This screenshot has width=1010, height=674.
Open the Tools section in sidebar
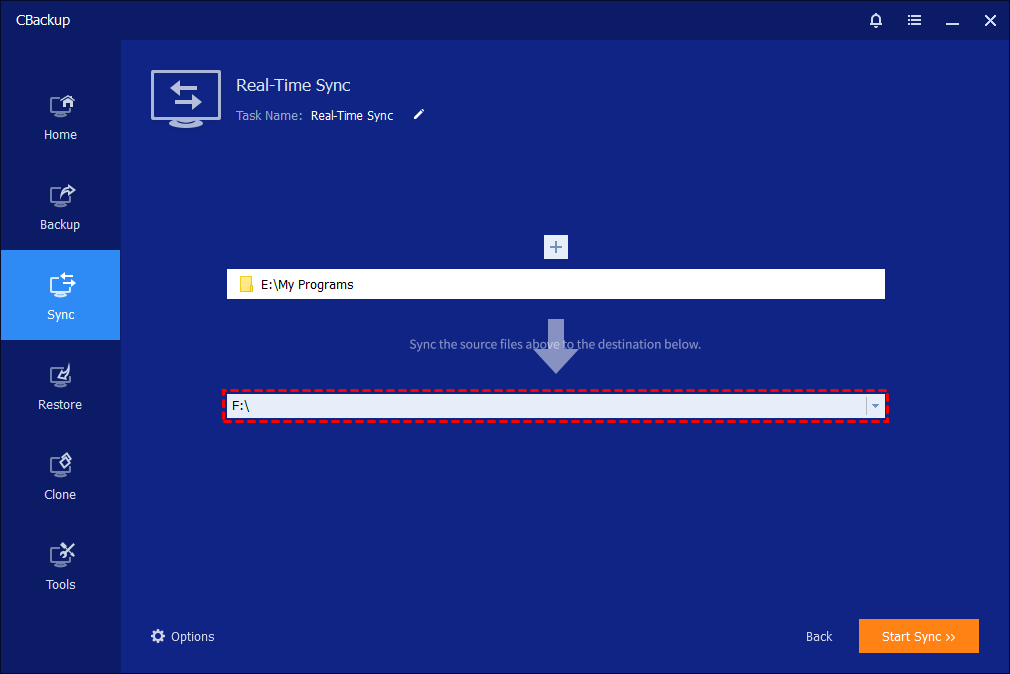tap(60, 566)
